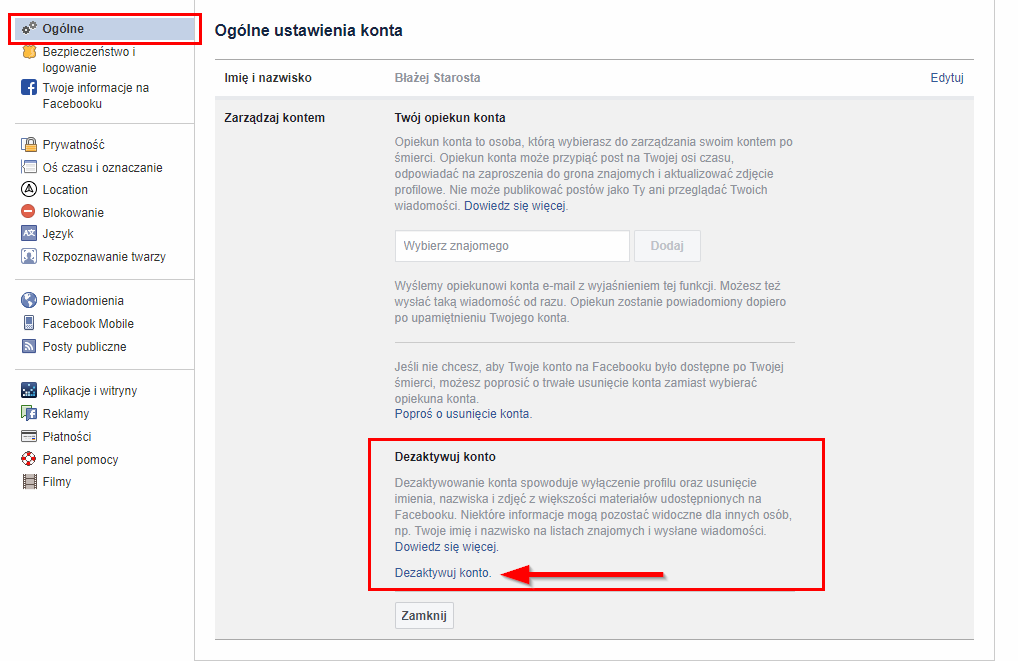Open Dowiedz się więcej under Twój opiekun konta
Screen dimensions: 1018x661
pyautogui.click(x=515, y=206)
